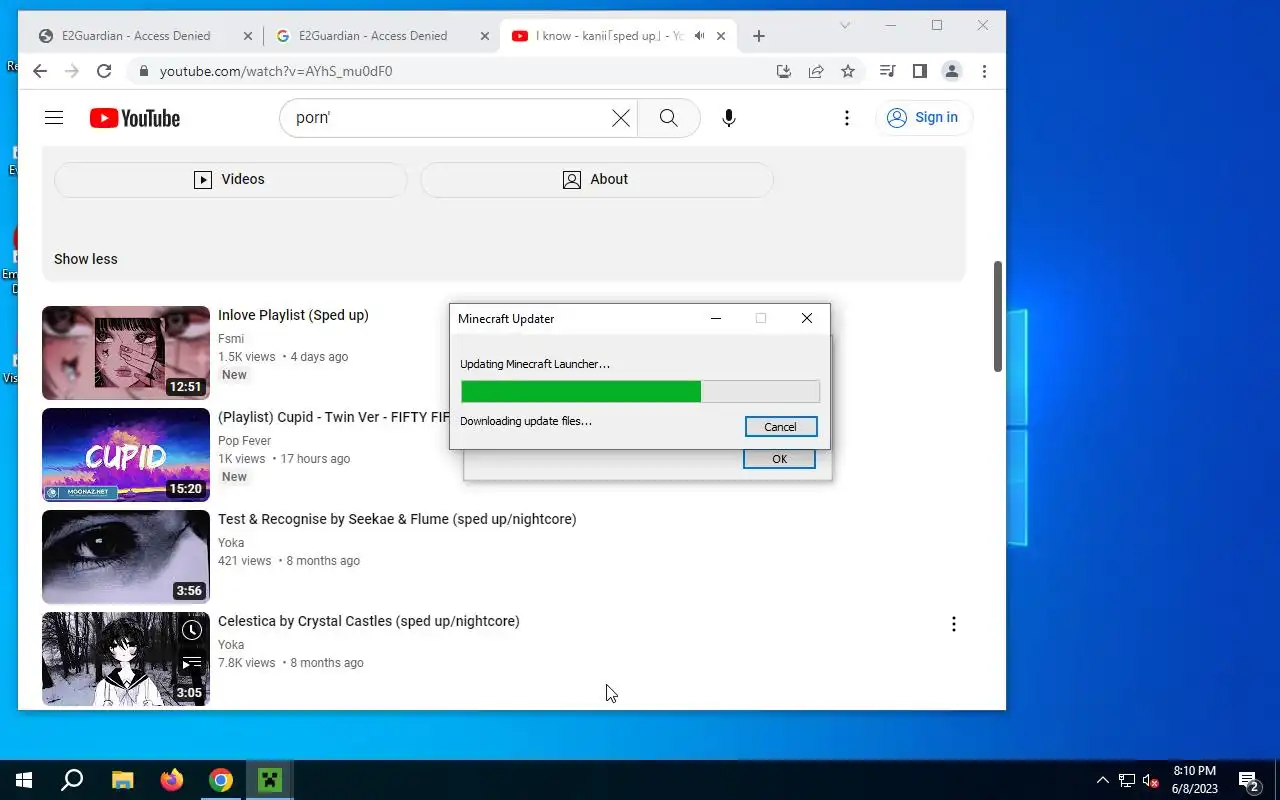Viewport: 1280px width, 800px height.
Task: Open the channel Videos button
Action: pos(231,179)
